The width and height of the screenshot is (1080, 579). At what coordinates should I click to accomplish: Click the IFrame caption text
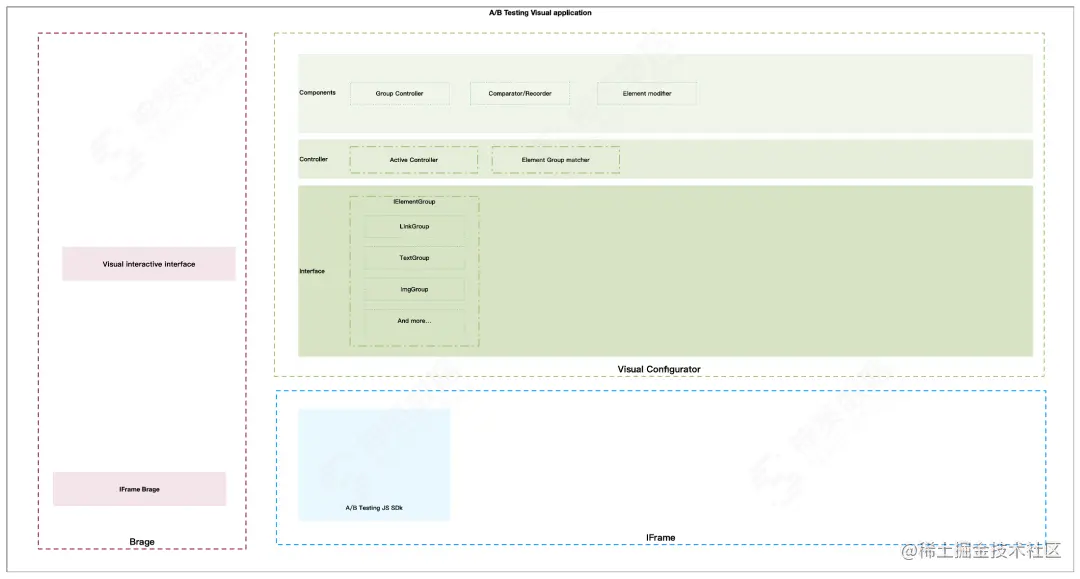pyautogui.click(x=661, y=538)
